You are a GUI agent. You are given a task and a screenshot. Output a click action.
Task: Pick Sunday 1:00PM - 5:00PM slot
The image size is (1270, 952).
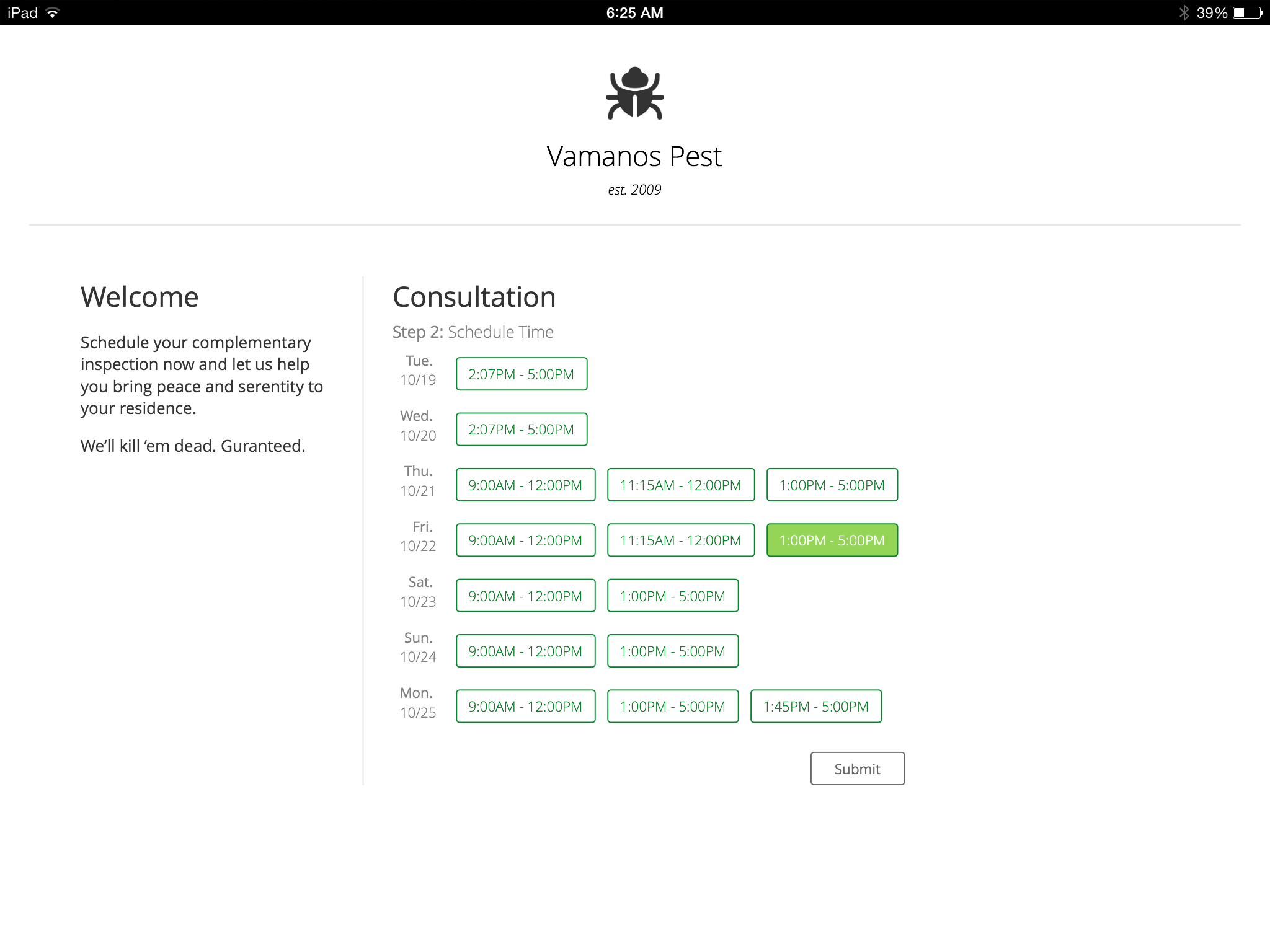[672, 651]
